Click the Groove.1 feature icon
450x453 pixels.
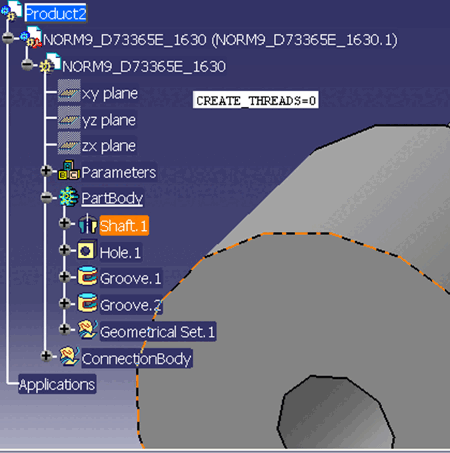(x=87, y=276)
